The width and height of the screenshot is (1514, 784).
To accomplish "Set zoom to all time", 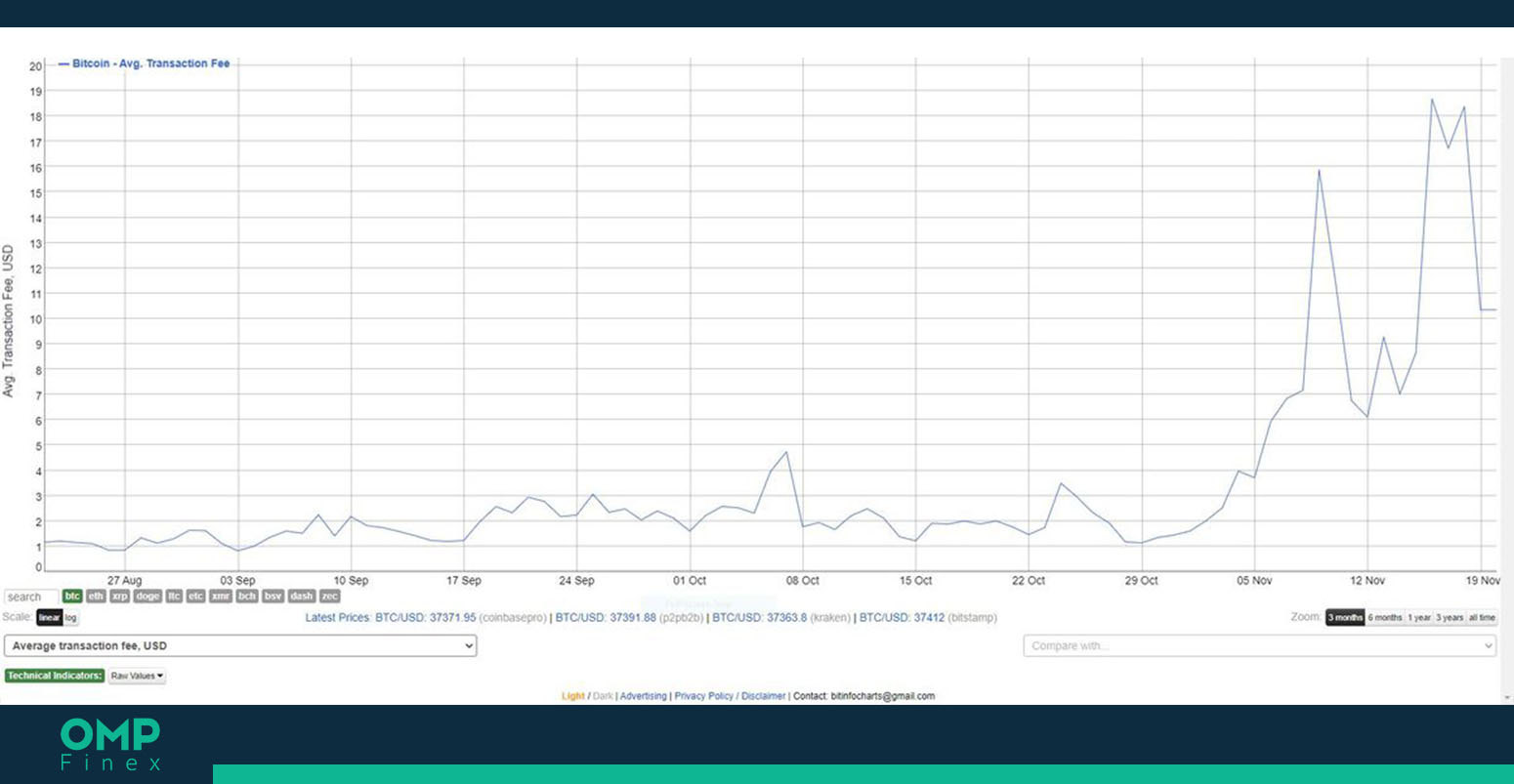I will 1482,617.
